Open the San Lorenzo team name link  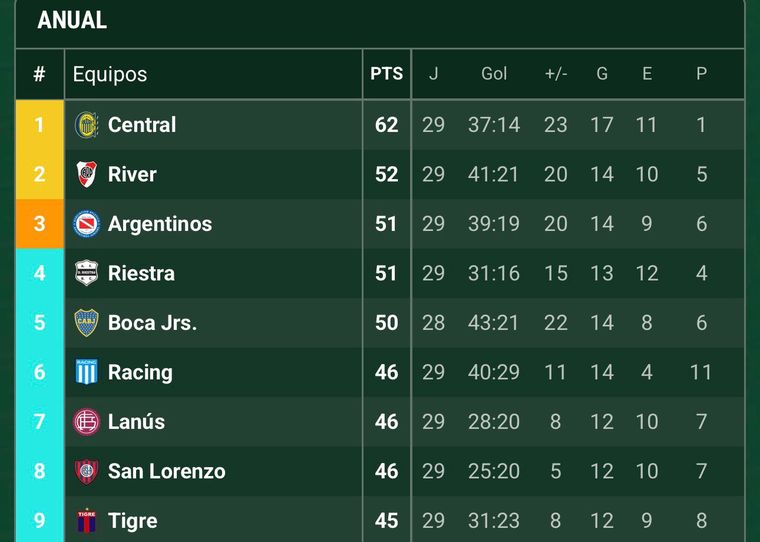pyautogui.click(x=167, y=471)
